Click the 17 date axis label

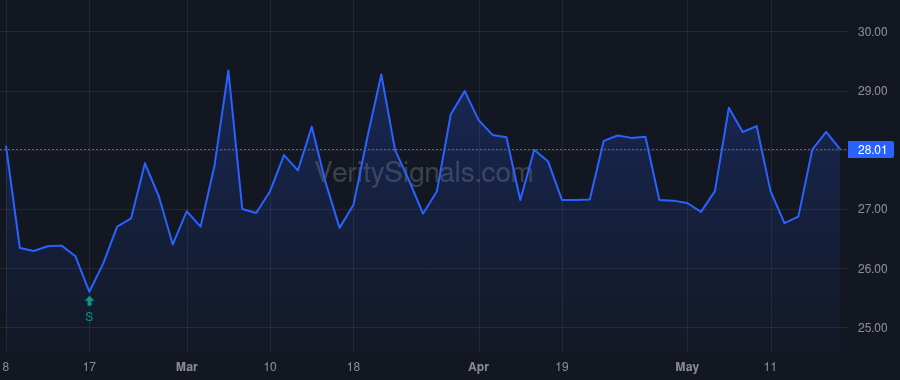89,367
